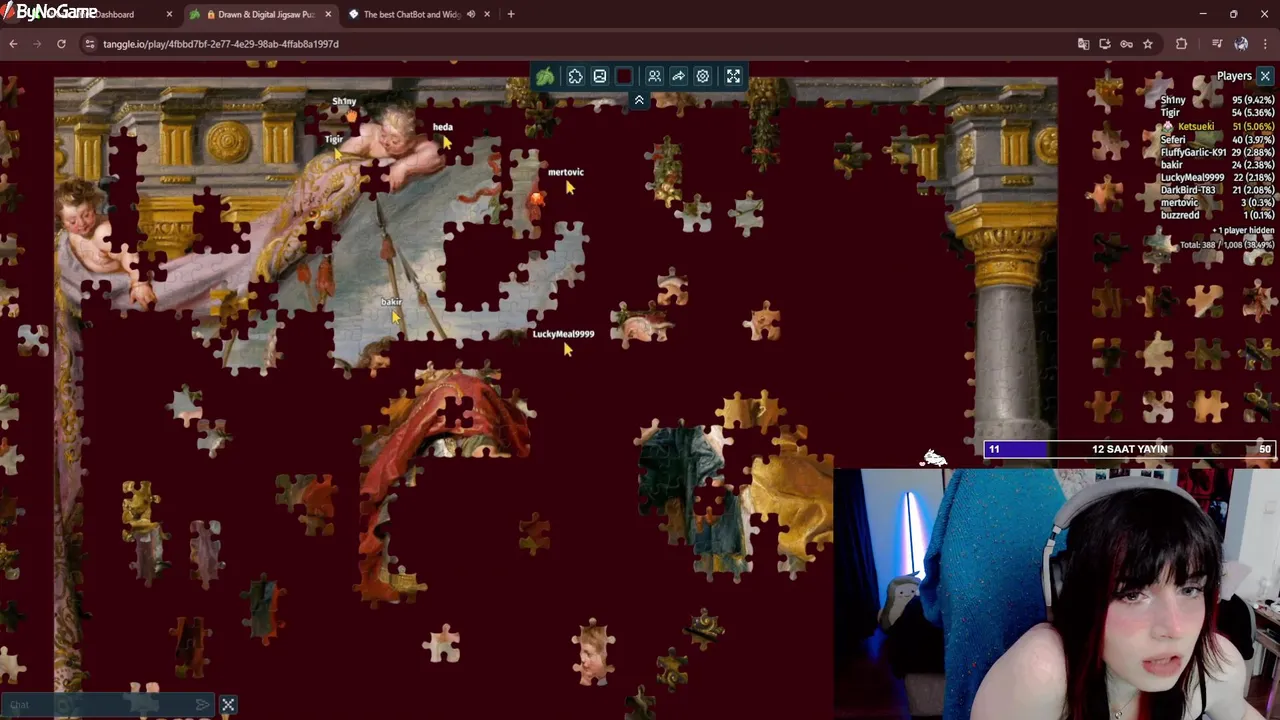
Task: Send the chat message with arrow icon
Action: [x=203, y=705]
